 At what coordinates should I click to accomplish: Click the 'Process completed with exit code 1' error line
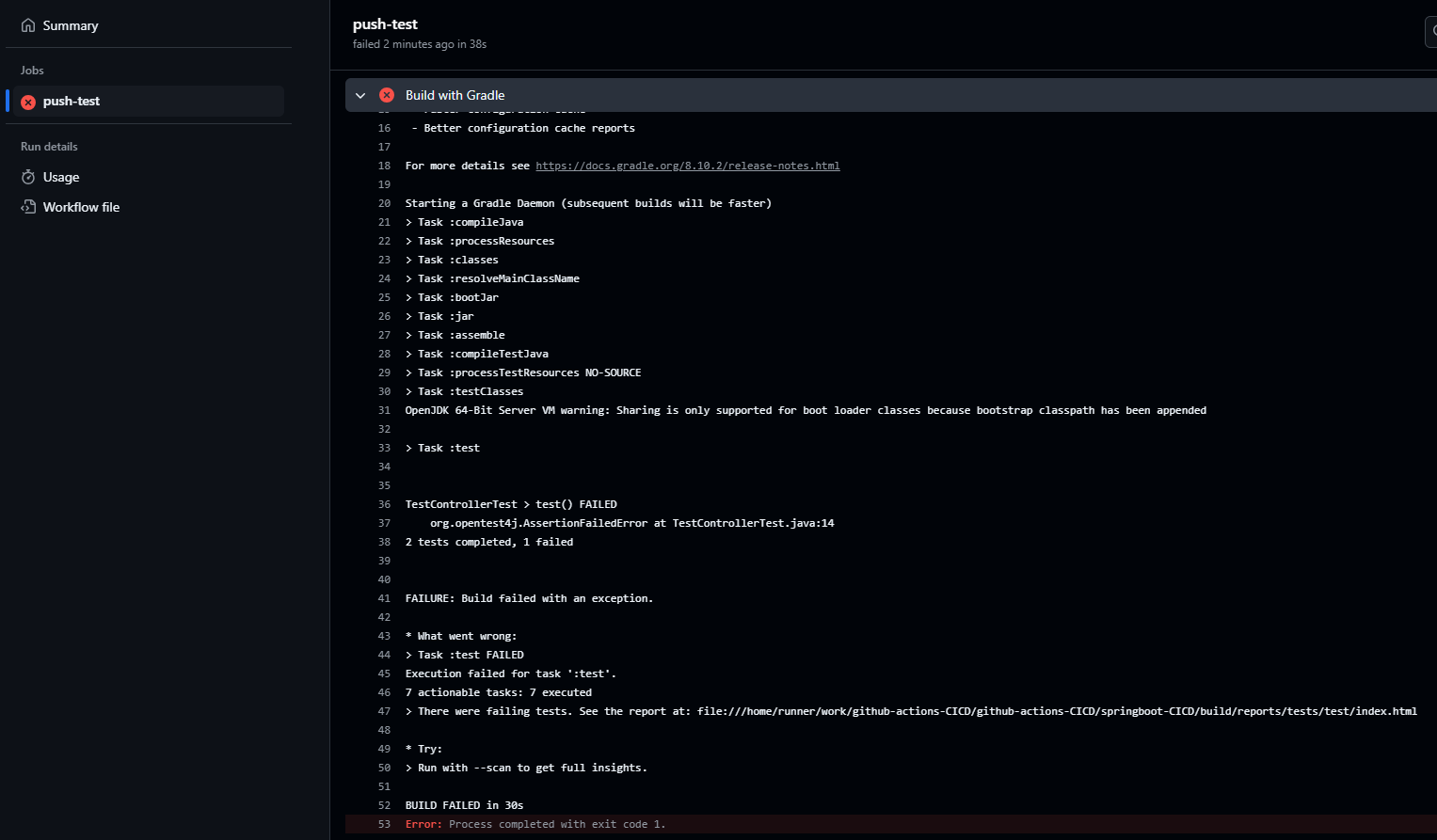[x=535, y=824]
